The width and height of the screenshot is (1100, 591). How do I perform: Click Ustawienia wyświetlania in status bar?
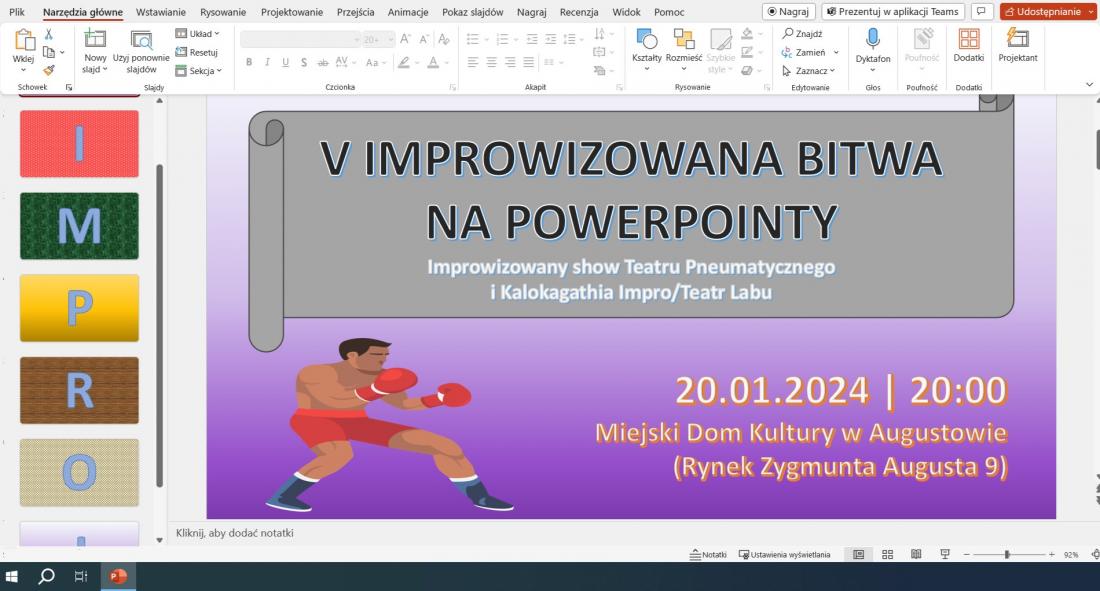(784, 555)
